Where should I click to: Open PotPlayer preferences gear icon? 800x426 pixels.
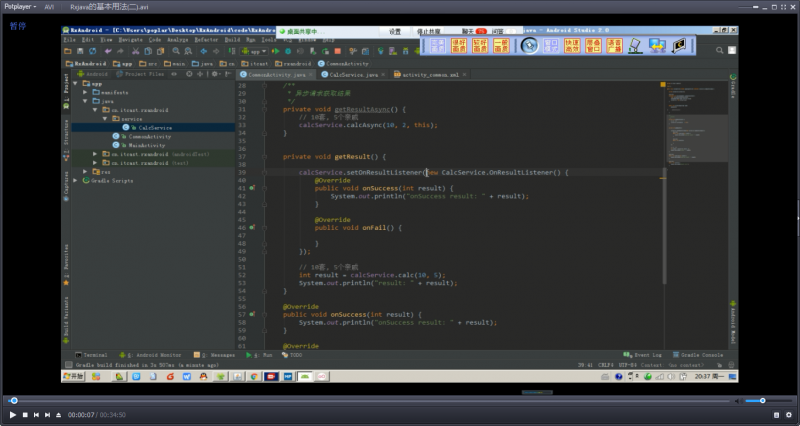click(788, 414)
